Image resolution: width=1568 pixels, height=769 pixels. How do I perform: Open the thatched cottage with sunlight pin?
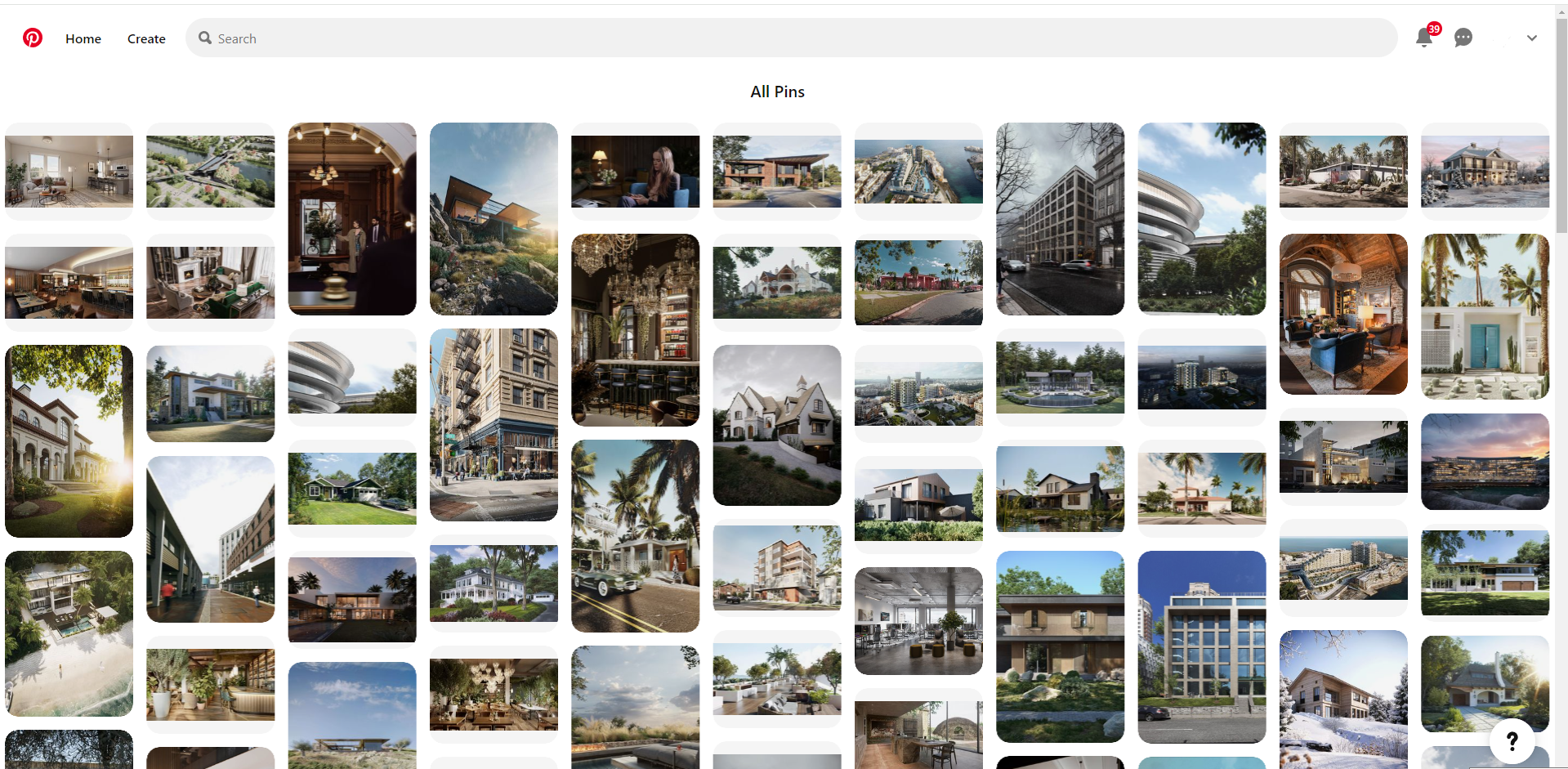pos(1485,684)
